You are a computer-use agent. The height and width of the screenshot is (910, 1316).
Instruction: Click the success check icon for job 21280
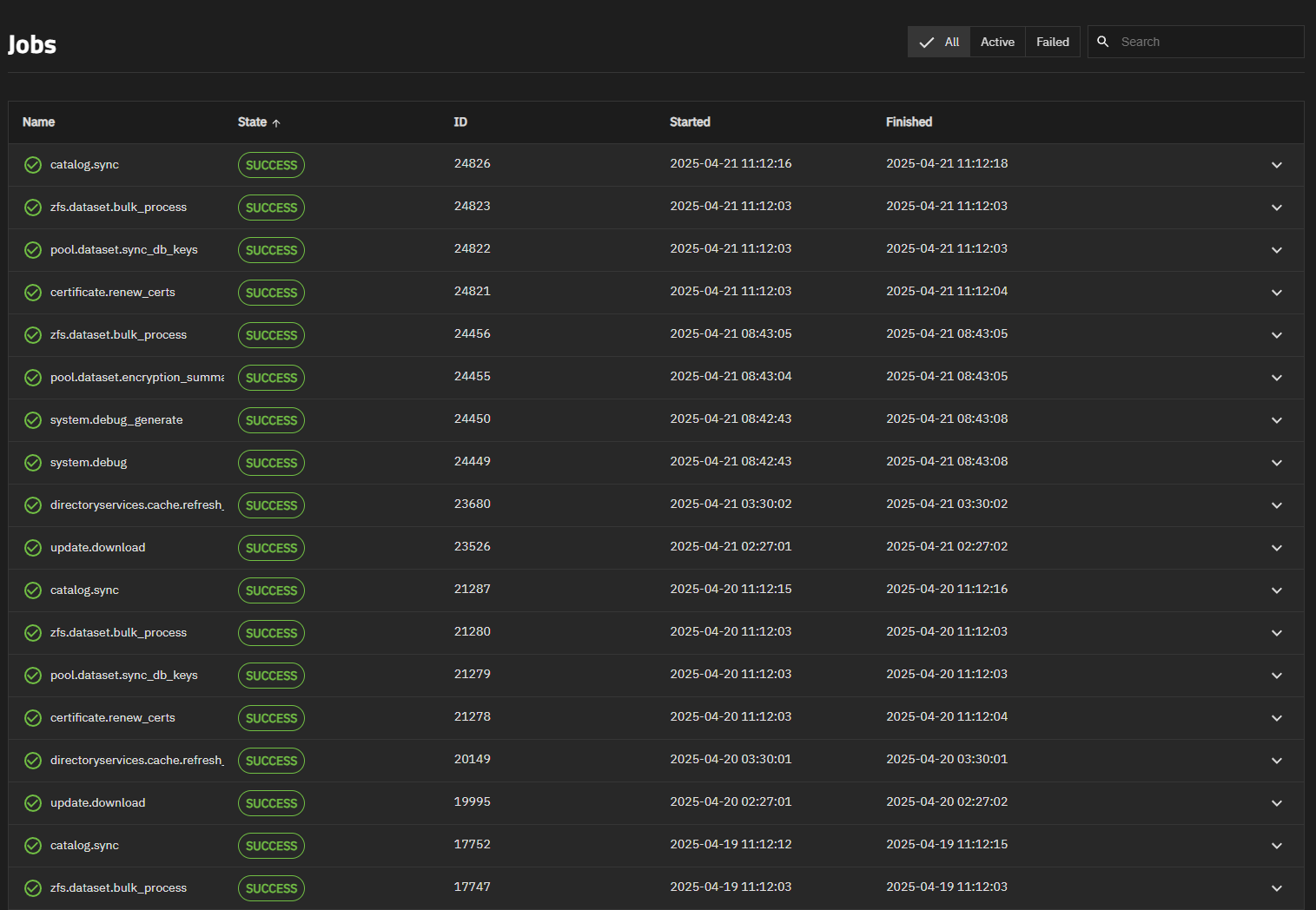click(33, 633)
